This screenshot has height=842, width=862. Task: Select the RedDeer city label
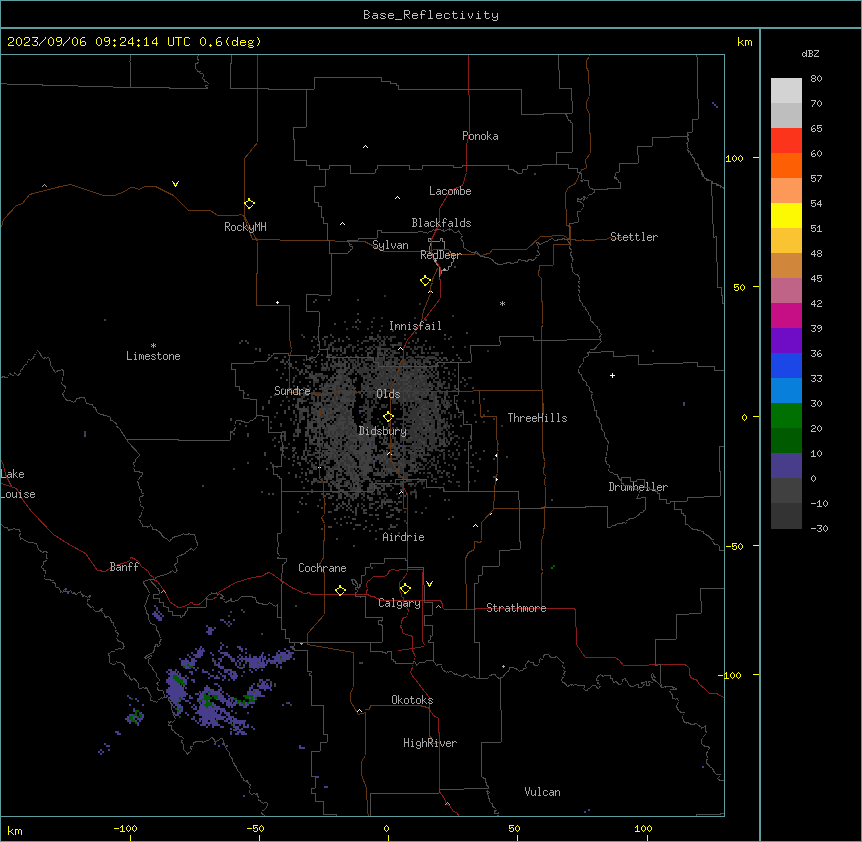(440, 255)
